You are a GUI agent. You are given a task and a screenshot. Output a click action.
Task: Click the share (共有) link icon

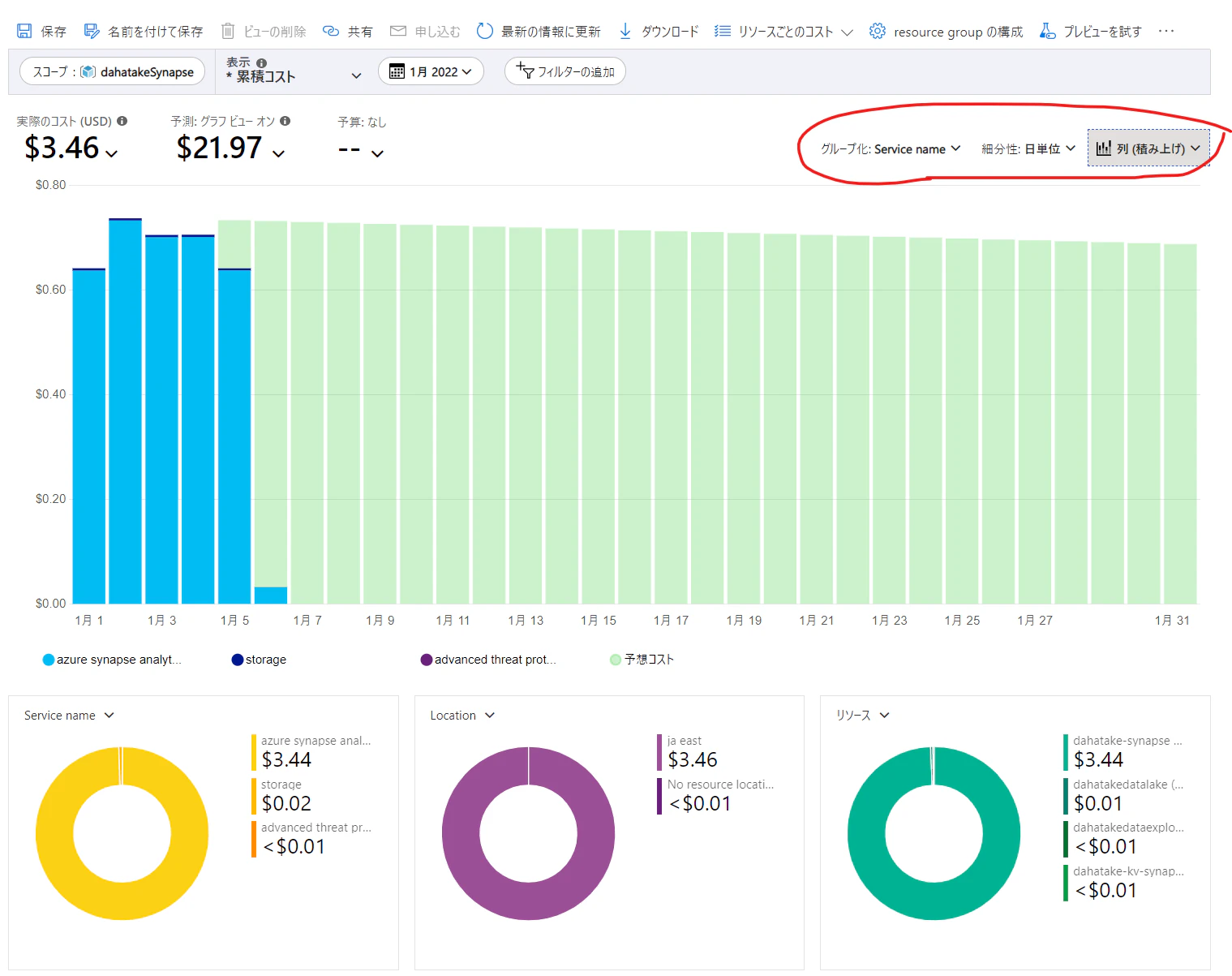(x=330, y=31)
